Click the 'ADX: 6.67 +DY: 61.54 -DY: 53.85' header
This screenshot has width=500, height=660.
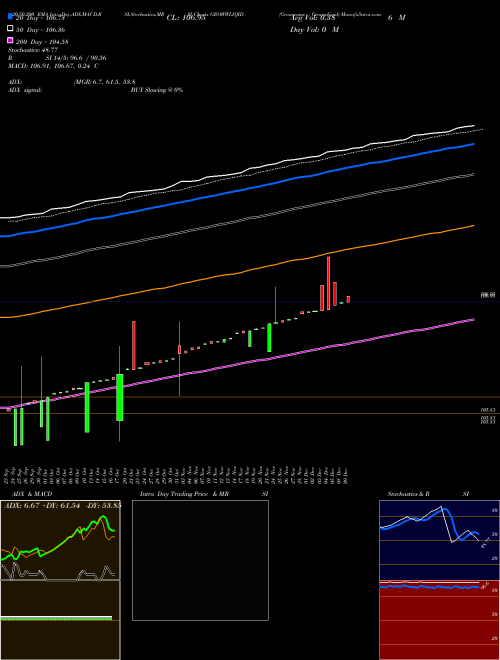(62, 506)
